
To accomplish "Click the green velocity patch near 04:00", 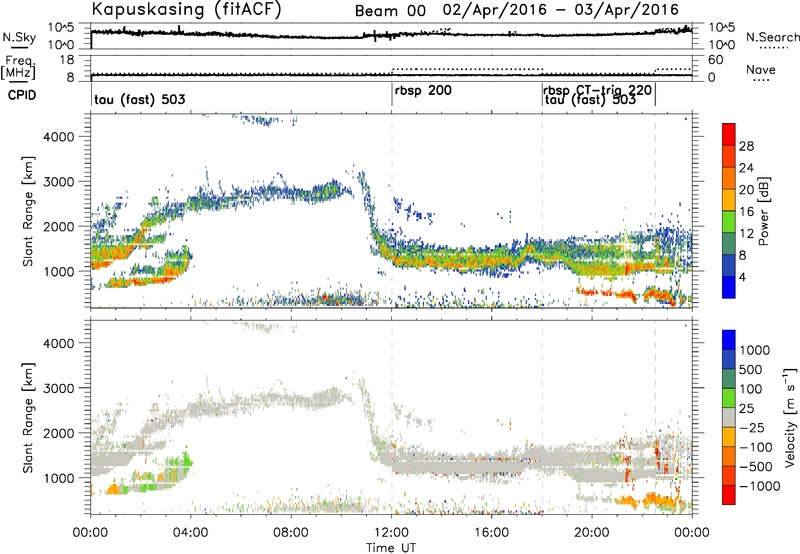I will pos(181,462).
